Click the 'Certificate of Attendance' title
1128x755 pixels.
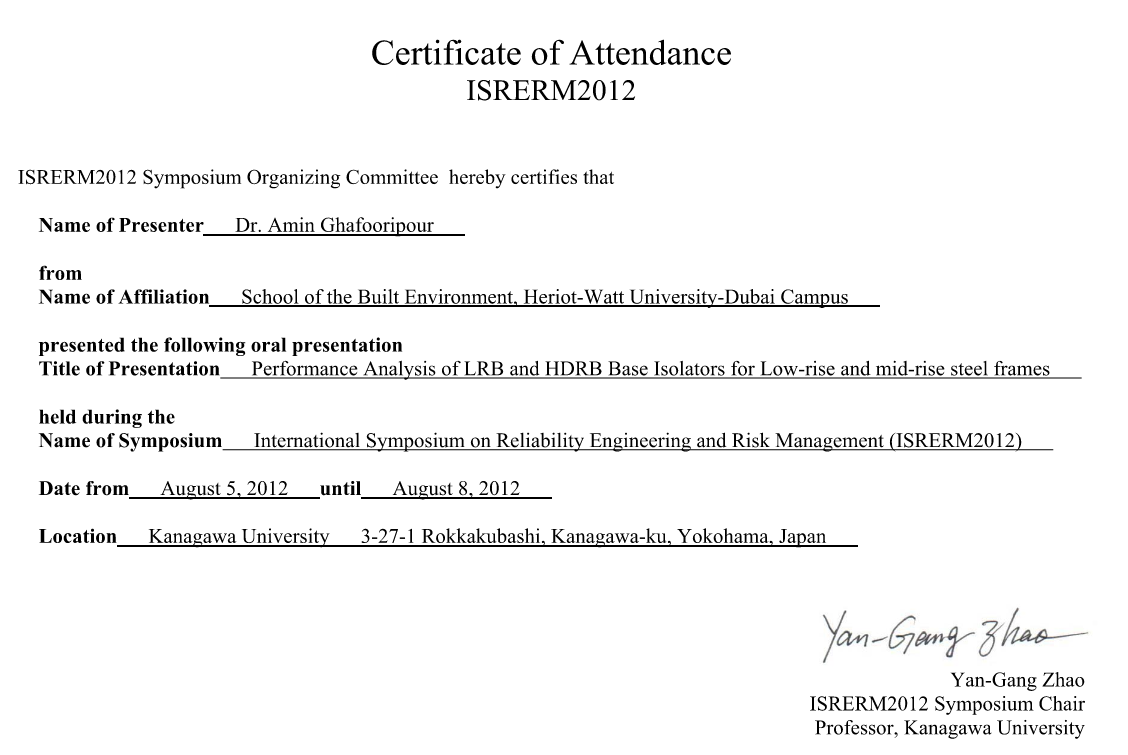coord(551,53)
